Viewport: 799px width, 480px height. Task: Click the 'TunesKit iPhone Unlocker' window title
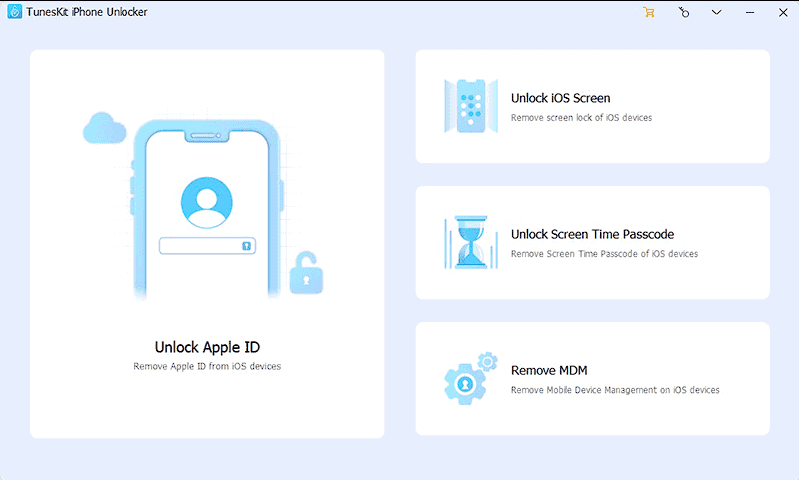click(87, 12)
